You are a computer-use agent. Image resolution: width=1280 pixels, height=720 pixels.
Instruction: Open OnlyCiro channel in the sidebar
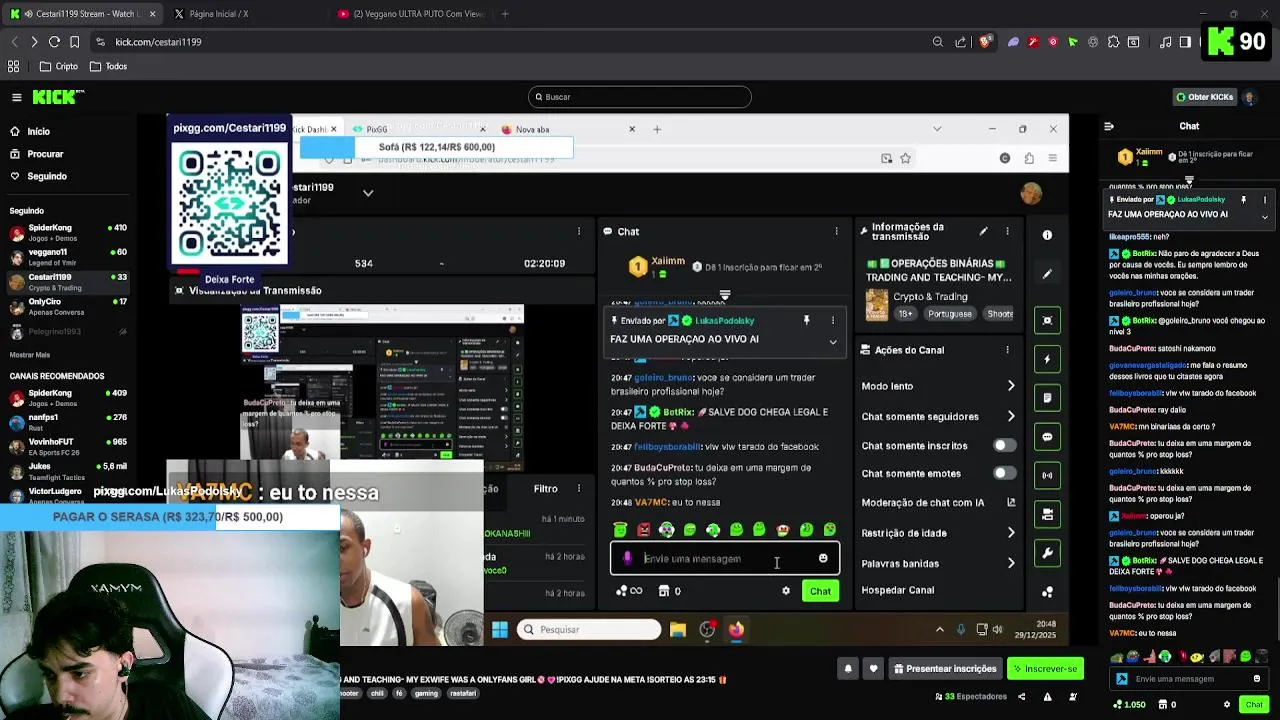[x=68, y=306]
